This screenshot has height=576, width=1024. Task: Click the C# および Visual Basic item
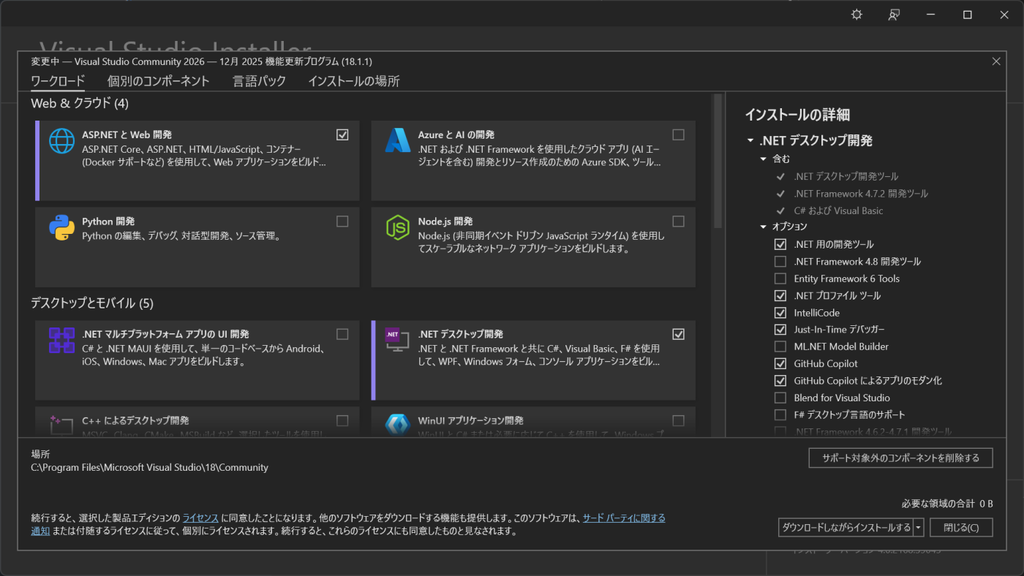838,210
